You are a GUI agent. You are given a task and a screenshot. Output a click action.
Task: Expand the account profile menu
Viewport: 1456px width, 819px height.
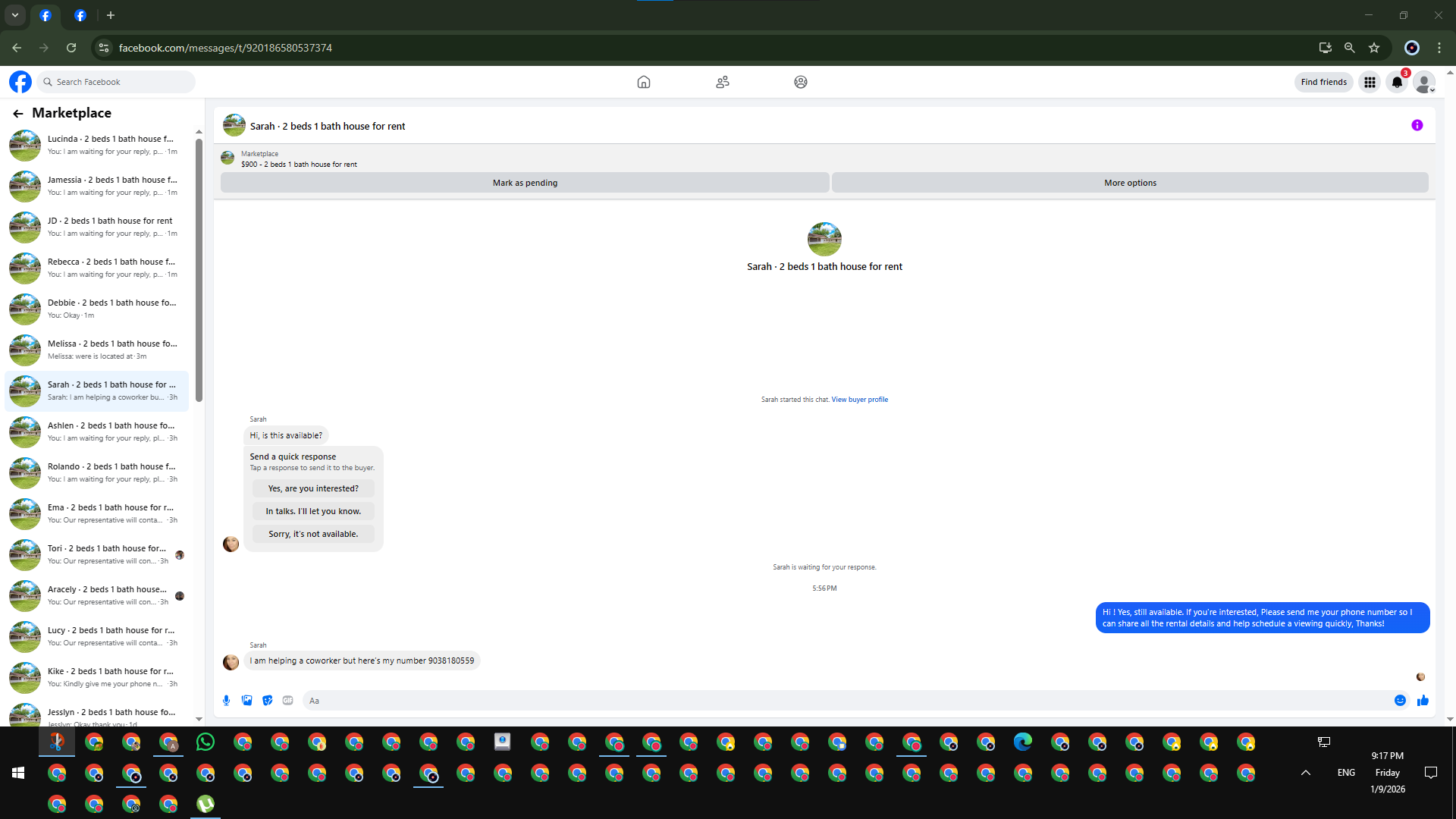(1424, 82)
